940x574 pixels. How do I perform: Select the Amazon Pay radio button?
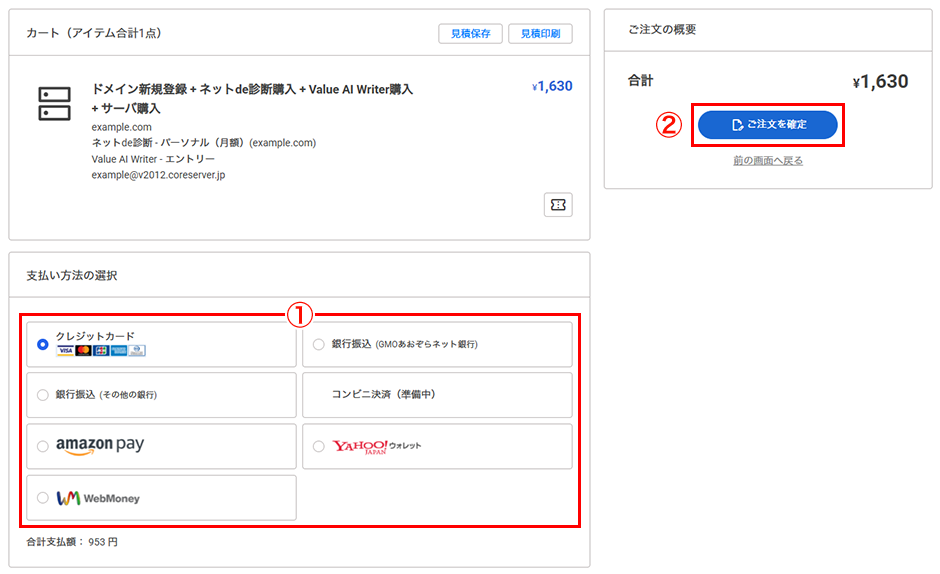43,446
